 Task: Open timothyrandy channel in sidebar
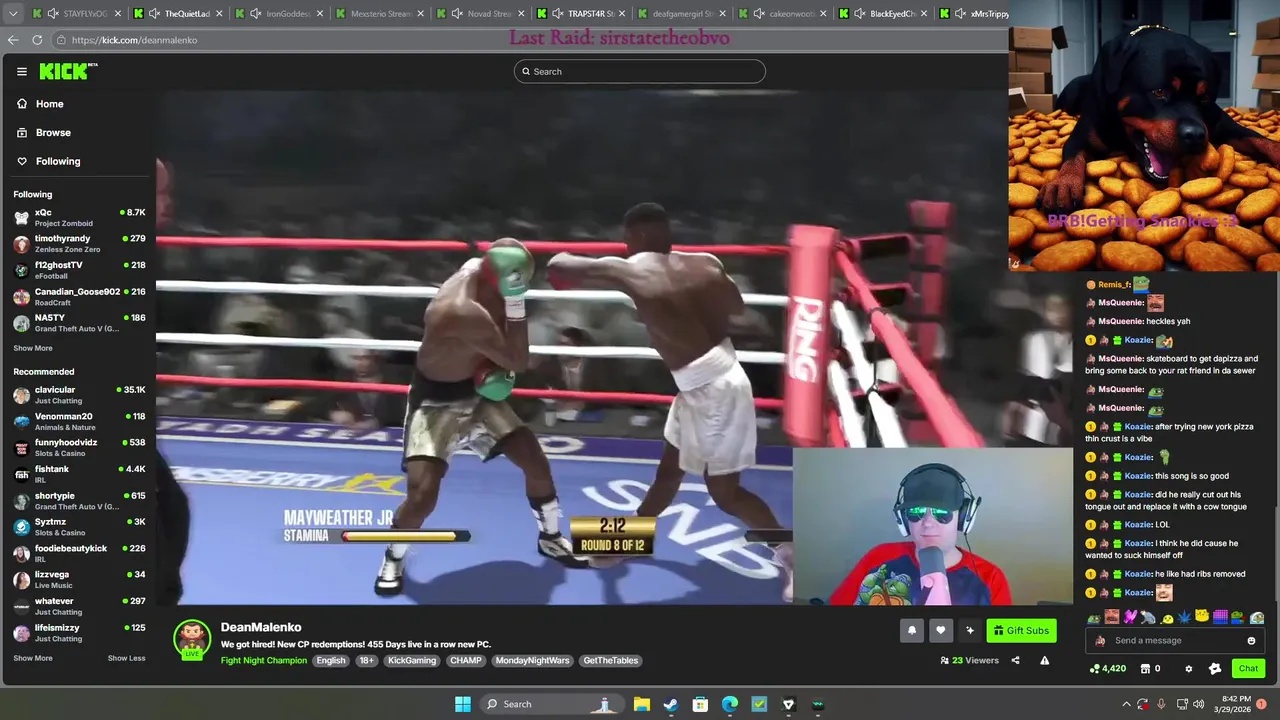click(x=78, y=243)
